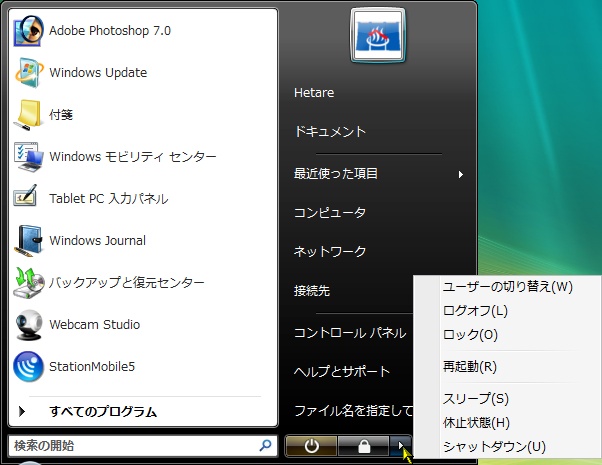The image size is (602, 465).
Task: Open バックアップと復元センター icon
Action: point(28,283)
